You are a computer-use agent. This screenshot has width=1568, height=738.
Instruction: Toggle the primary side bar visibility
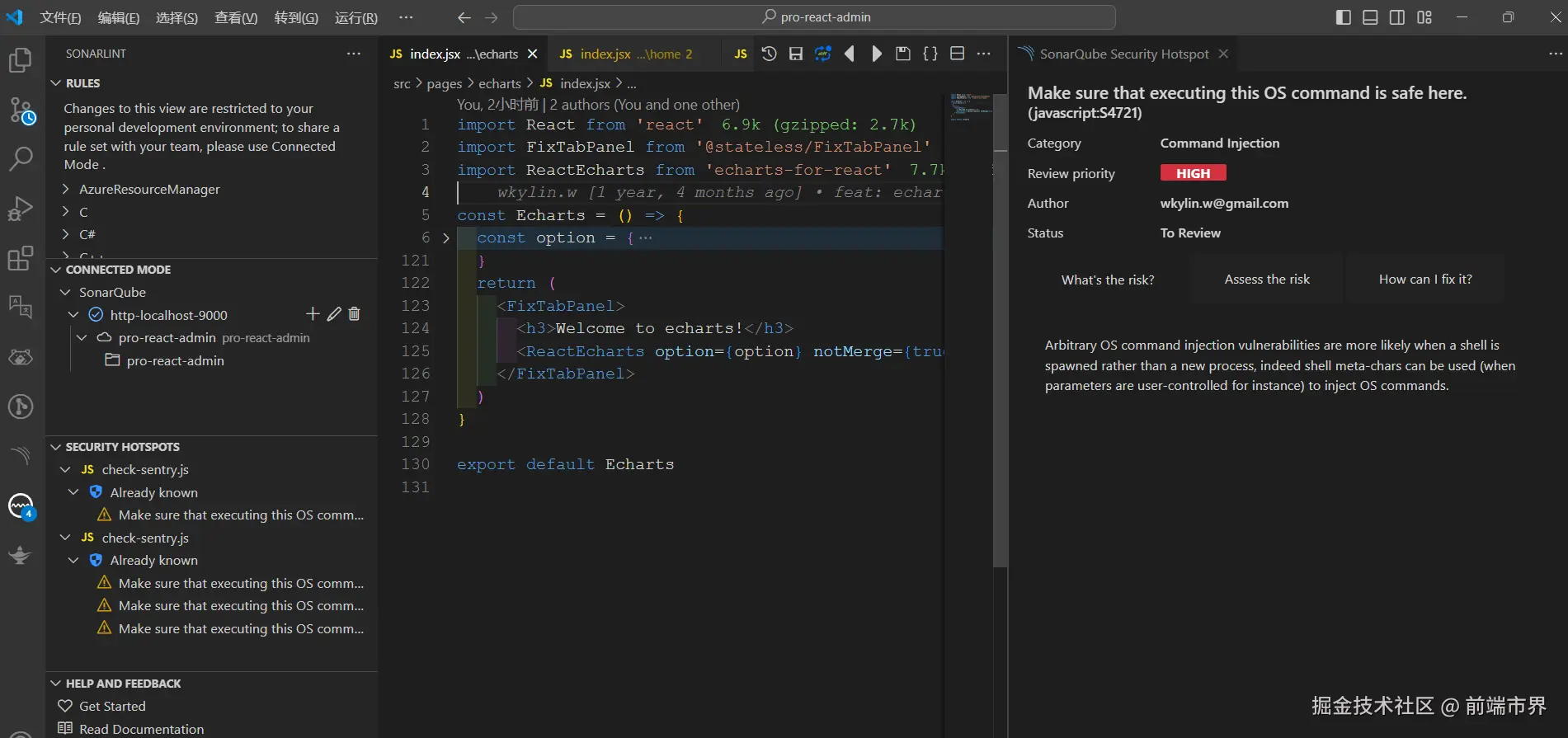click(1343, 17)
